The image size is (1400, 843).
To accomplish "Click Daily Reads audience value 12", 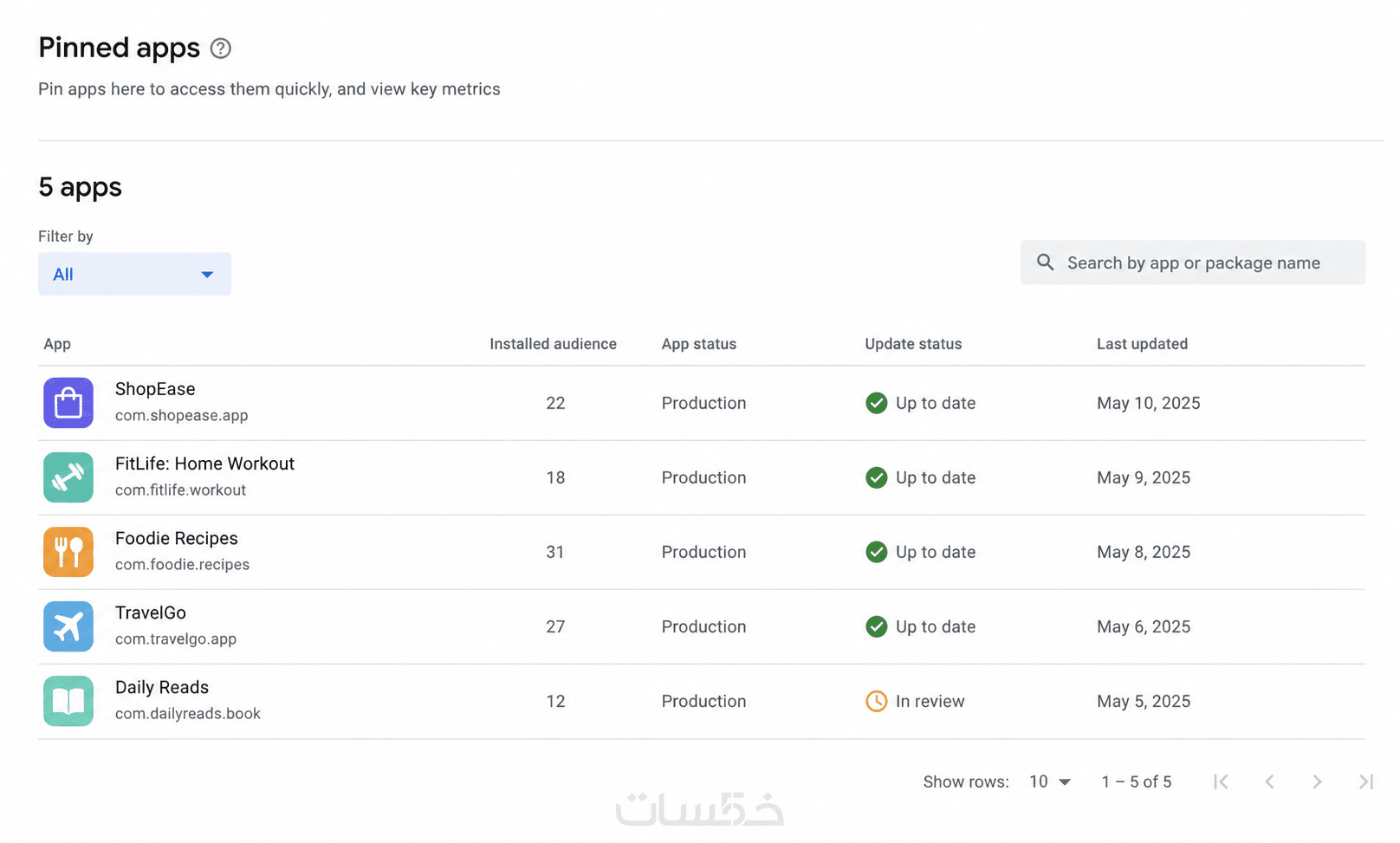I will (x=555, y=701).
